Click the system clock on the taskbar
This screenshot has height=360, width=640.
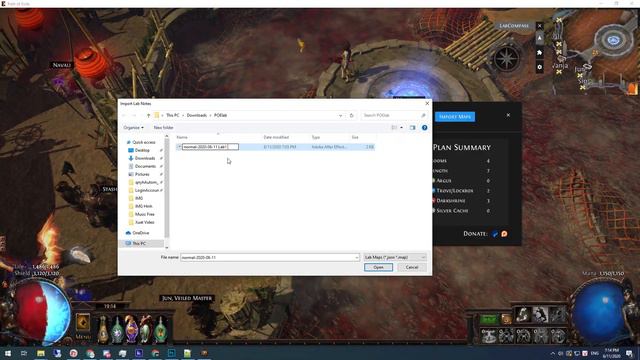(x=611, y=353)
